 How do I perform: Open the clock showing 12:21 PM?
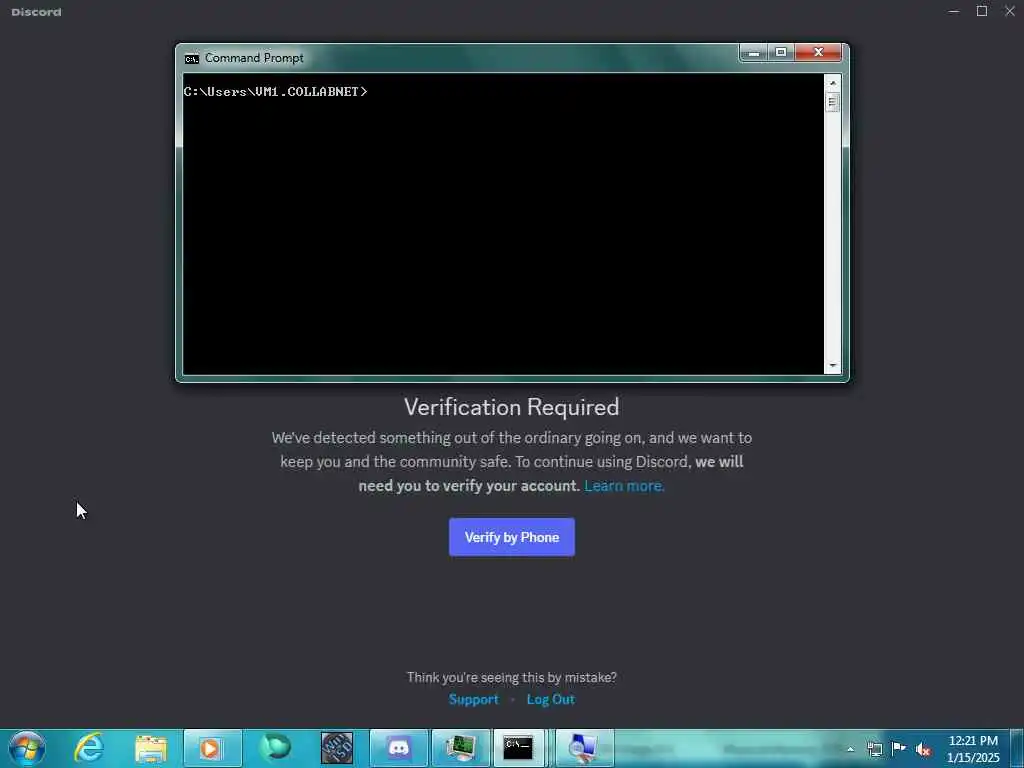coord(973,749)
